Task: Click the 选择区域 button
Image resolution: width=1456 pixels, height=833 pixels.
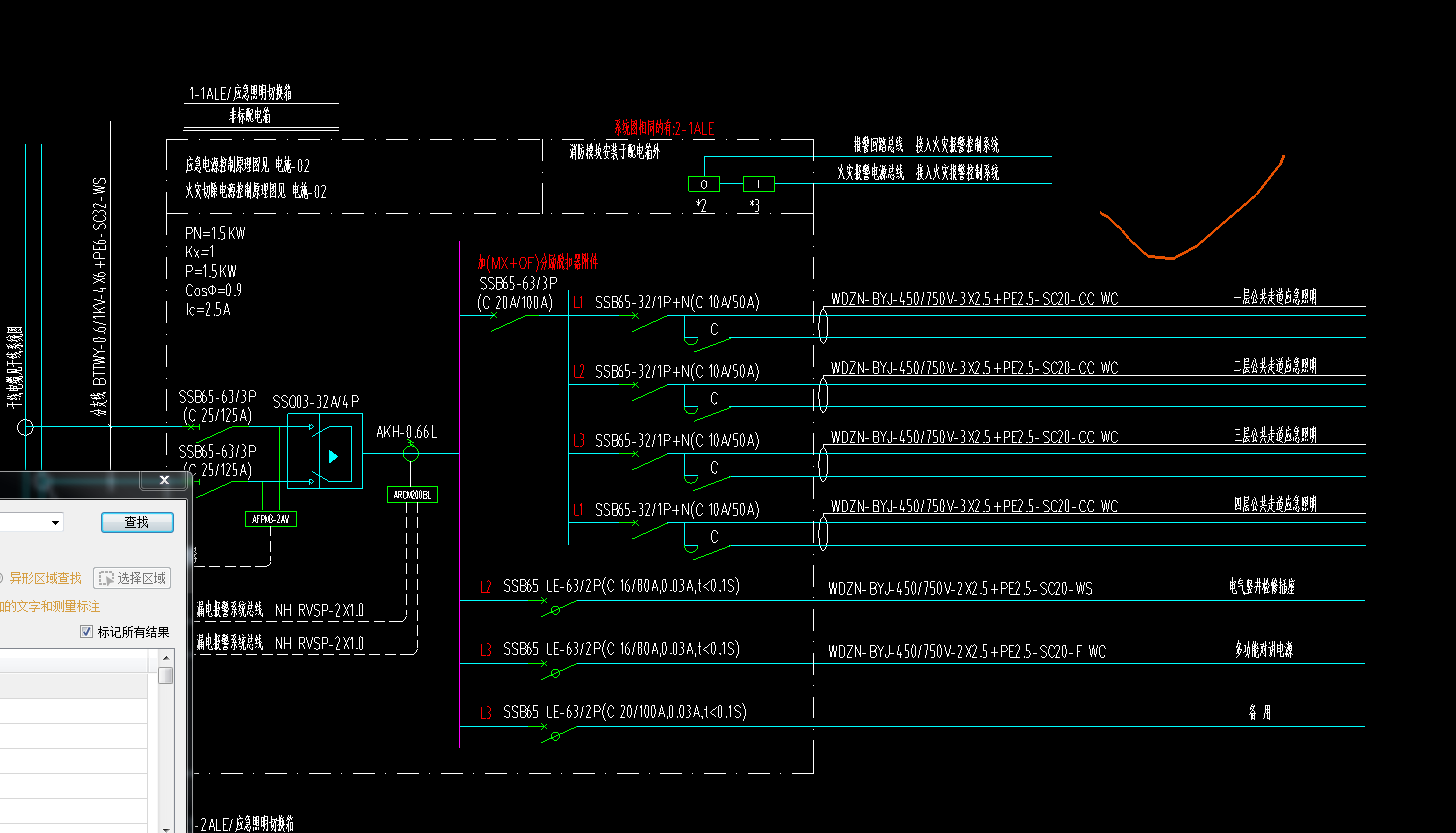Action: point(131,578)
